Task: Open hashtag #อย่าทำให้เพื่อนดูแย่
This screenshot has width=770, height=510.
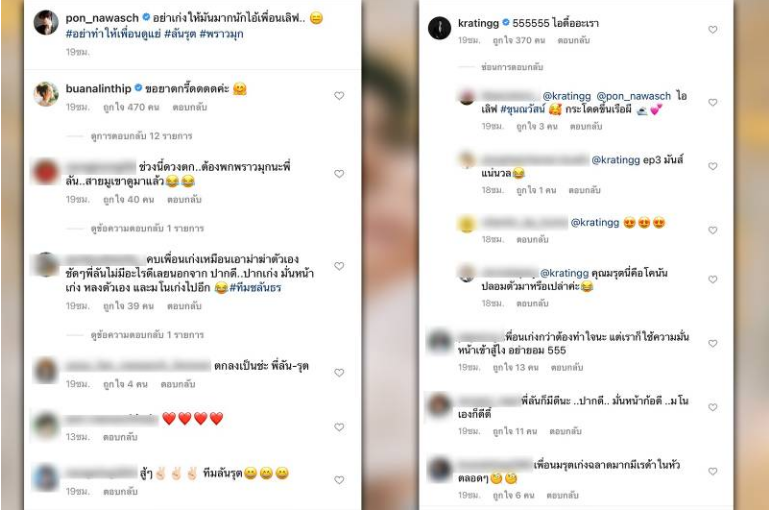Action: (x=113, y=34)
